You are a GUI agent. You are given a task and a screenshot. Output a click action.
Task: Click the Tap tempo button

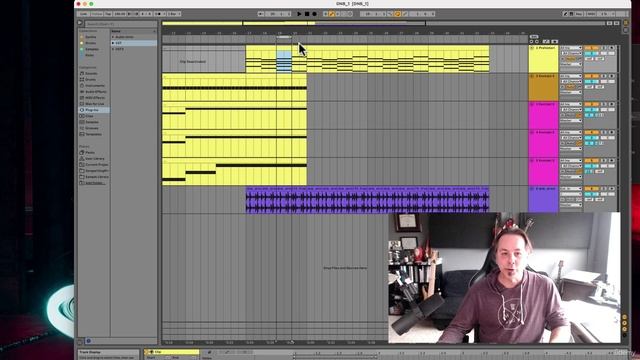click(108, 14)
